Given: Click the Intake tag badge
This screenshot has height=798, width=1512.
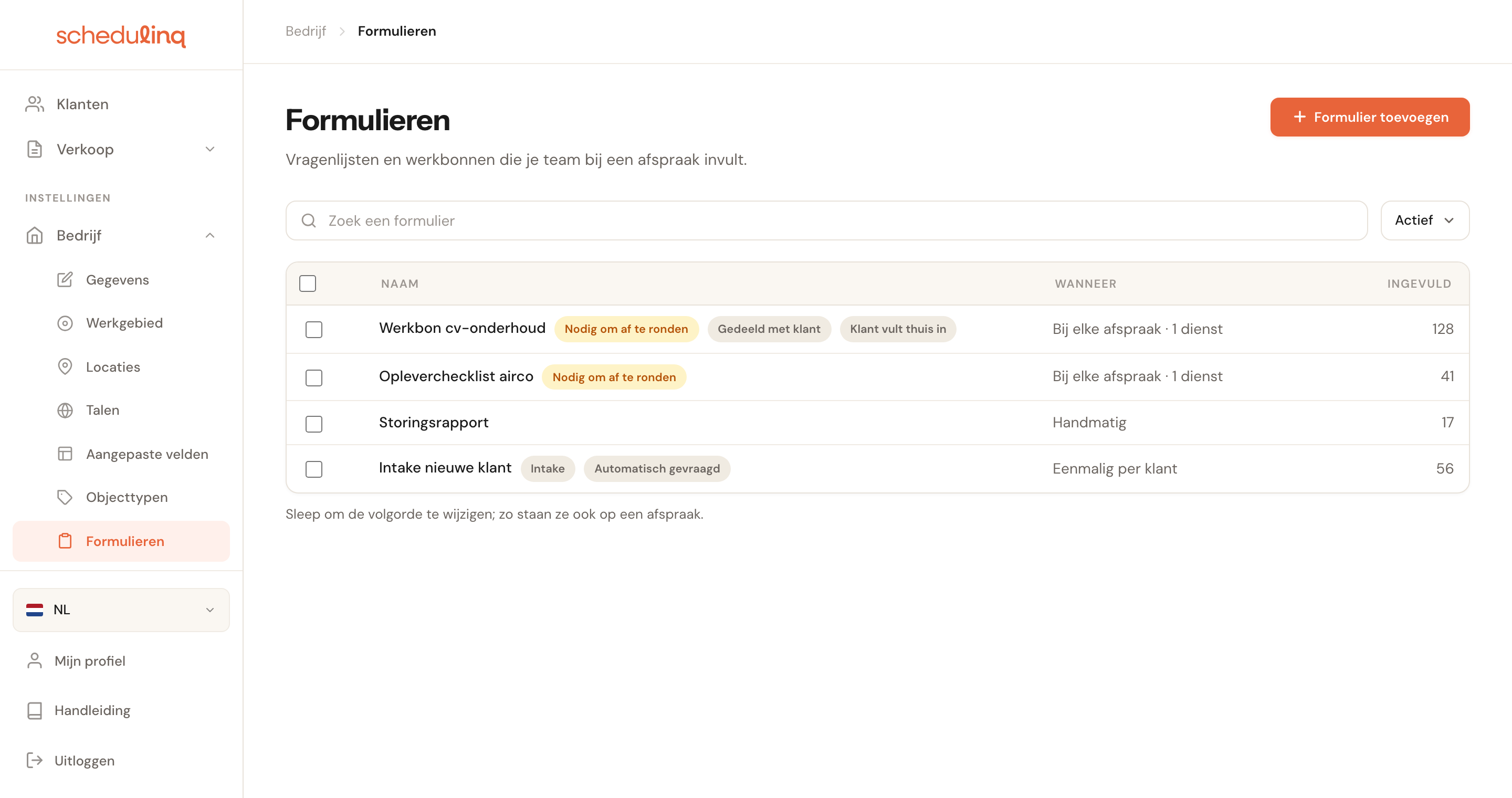Looking at the screenshot, I should click(x=548, y=469).
